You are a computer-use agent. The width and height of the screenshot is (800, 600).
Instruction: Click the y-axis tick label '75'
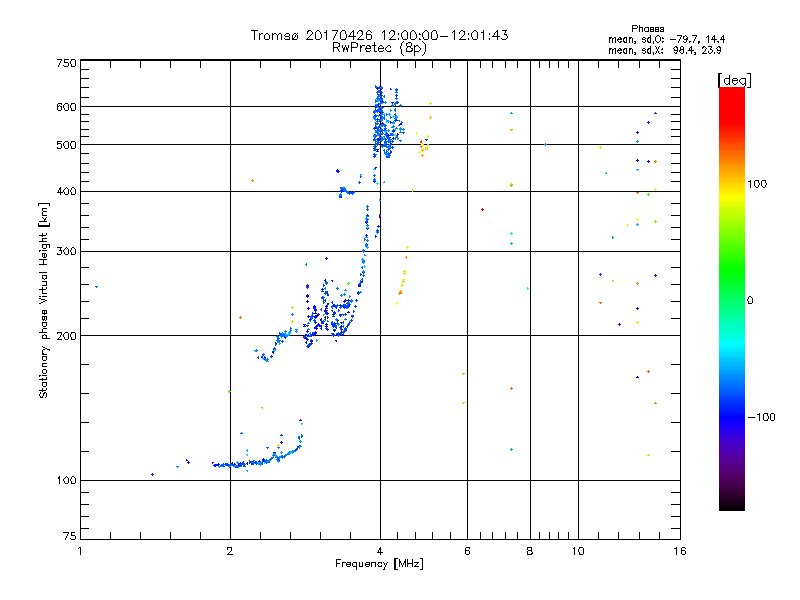click(70, 536)
